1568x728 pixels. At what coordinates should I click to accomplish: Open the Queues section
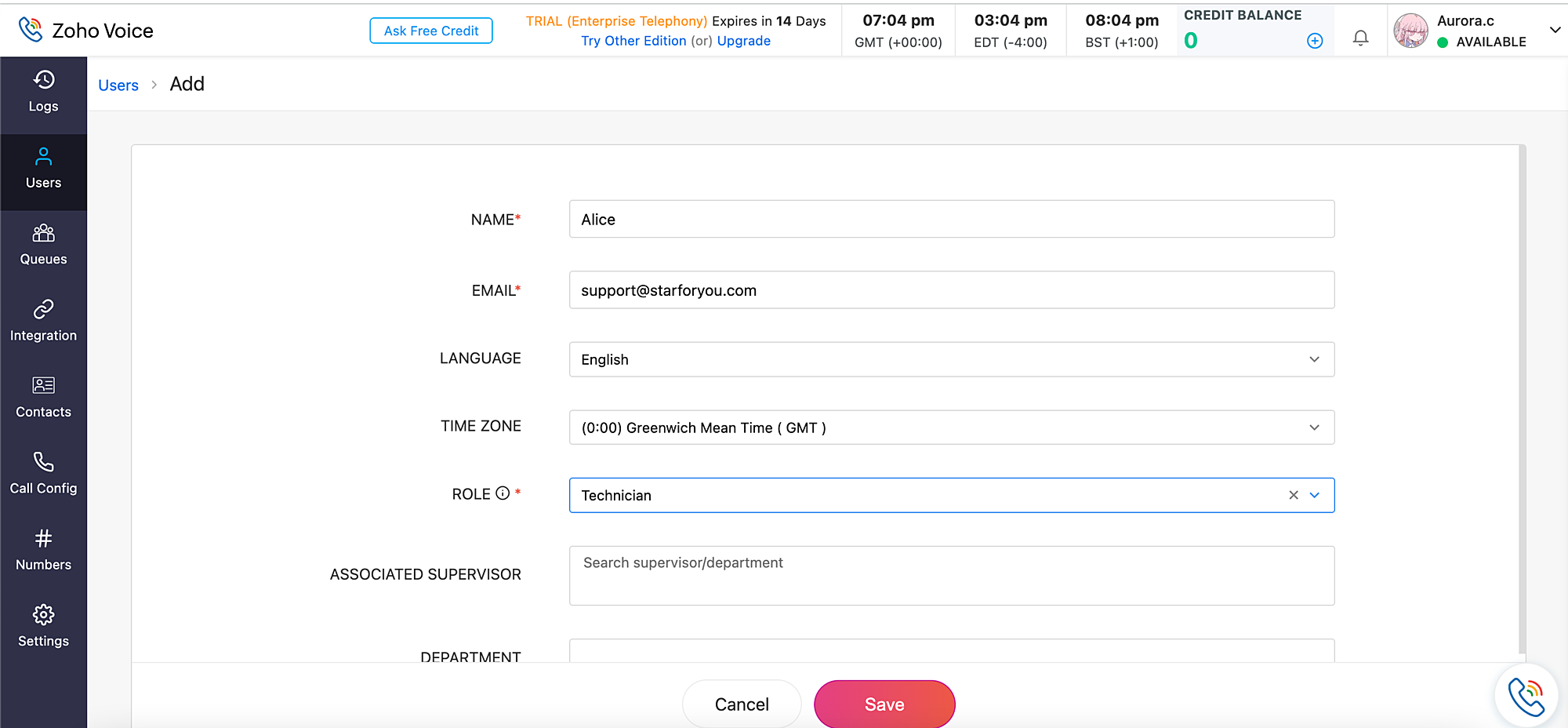[43, 245]
